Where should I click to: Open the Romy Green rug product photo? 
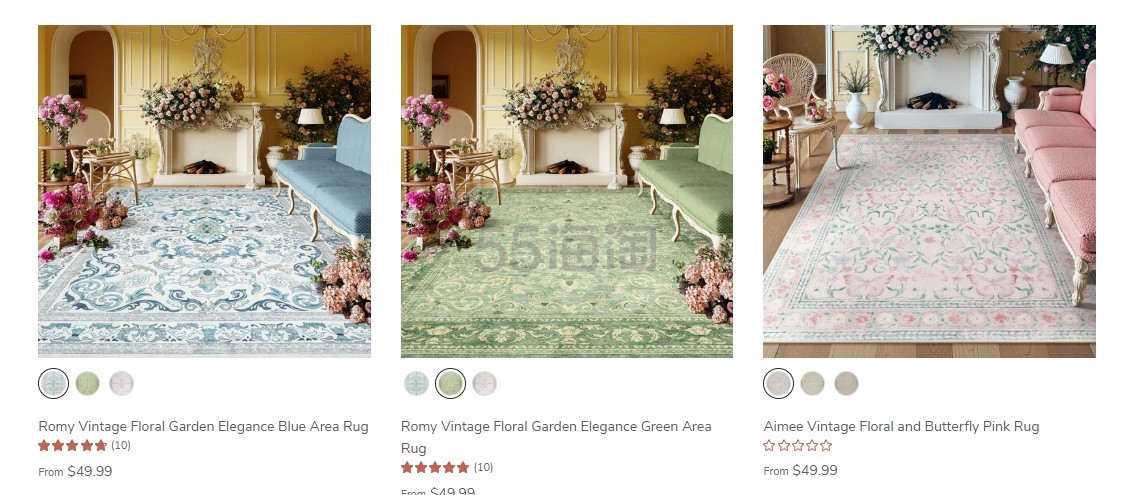coord(567,191)
